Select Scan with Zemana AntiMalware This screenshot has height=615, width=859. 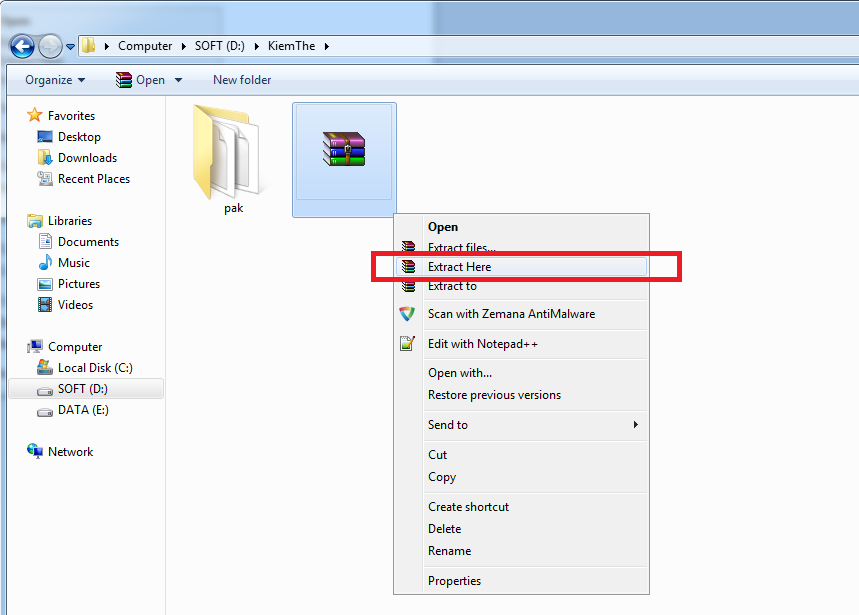pos(510,314)
